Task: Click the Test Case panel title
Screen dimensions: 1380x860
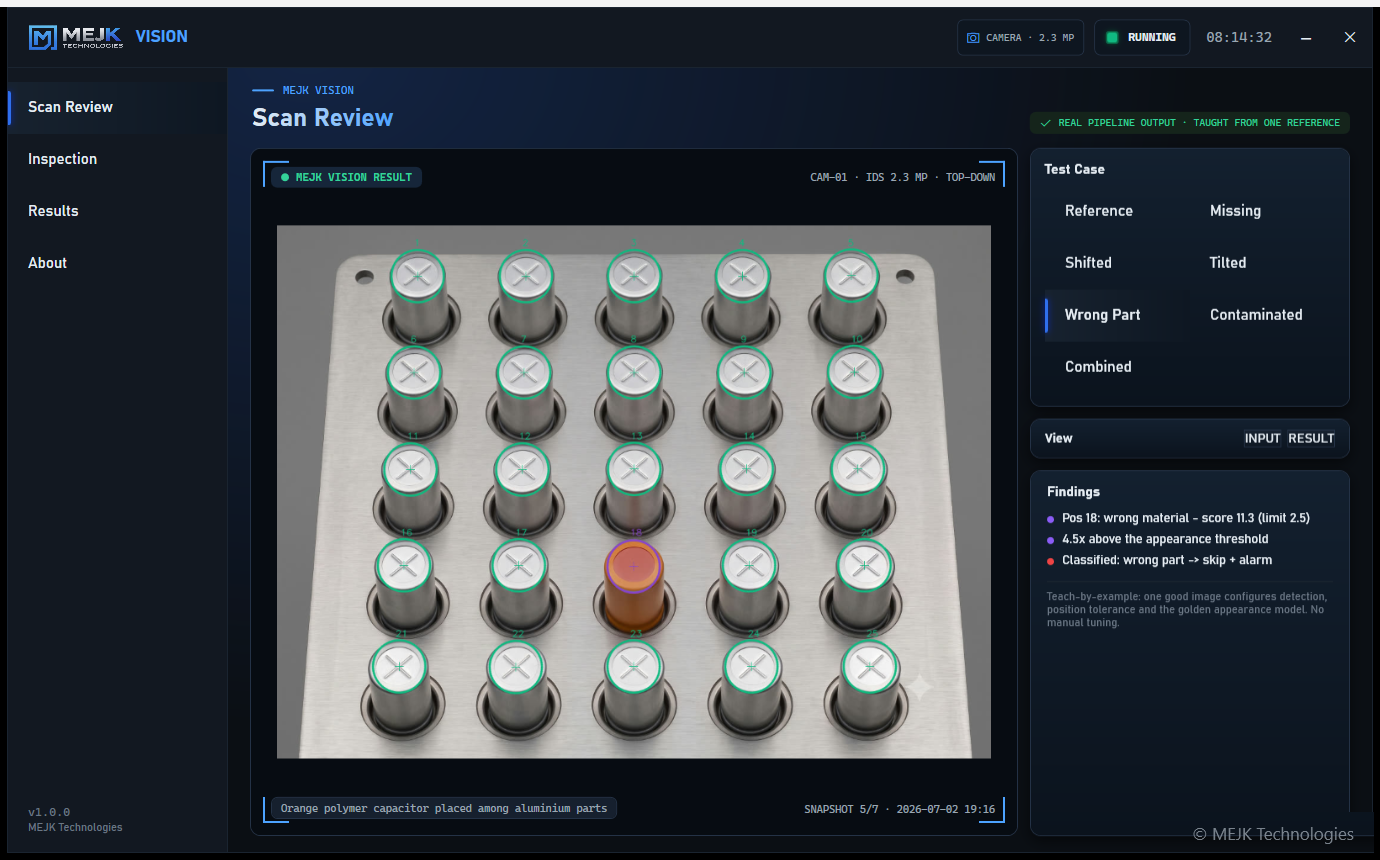Action: (1074, 169)
